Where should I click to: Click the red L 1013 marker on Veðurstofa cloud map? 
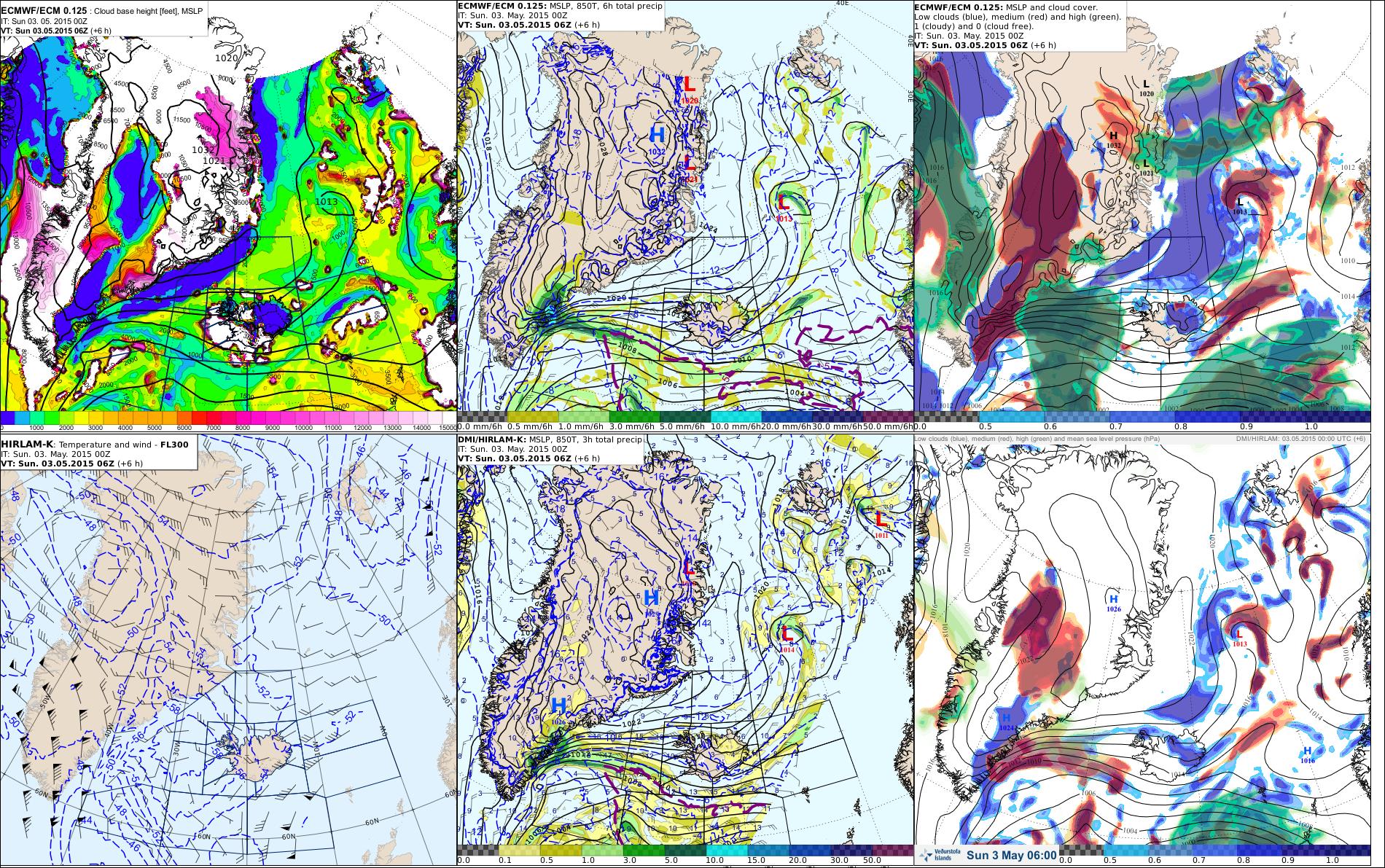[x=1240, y=638]
